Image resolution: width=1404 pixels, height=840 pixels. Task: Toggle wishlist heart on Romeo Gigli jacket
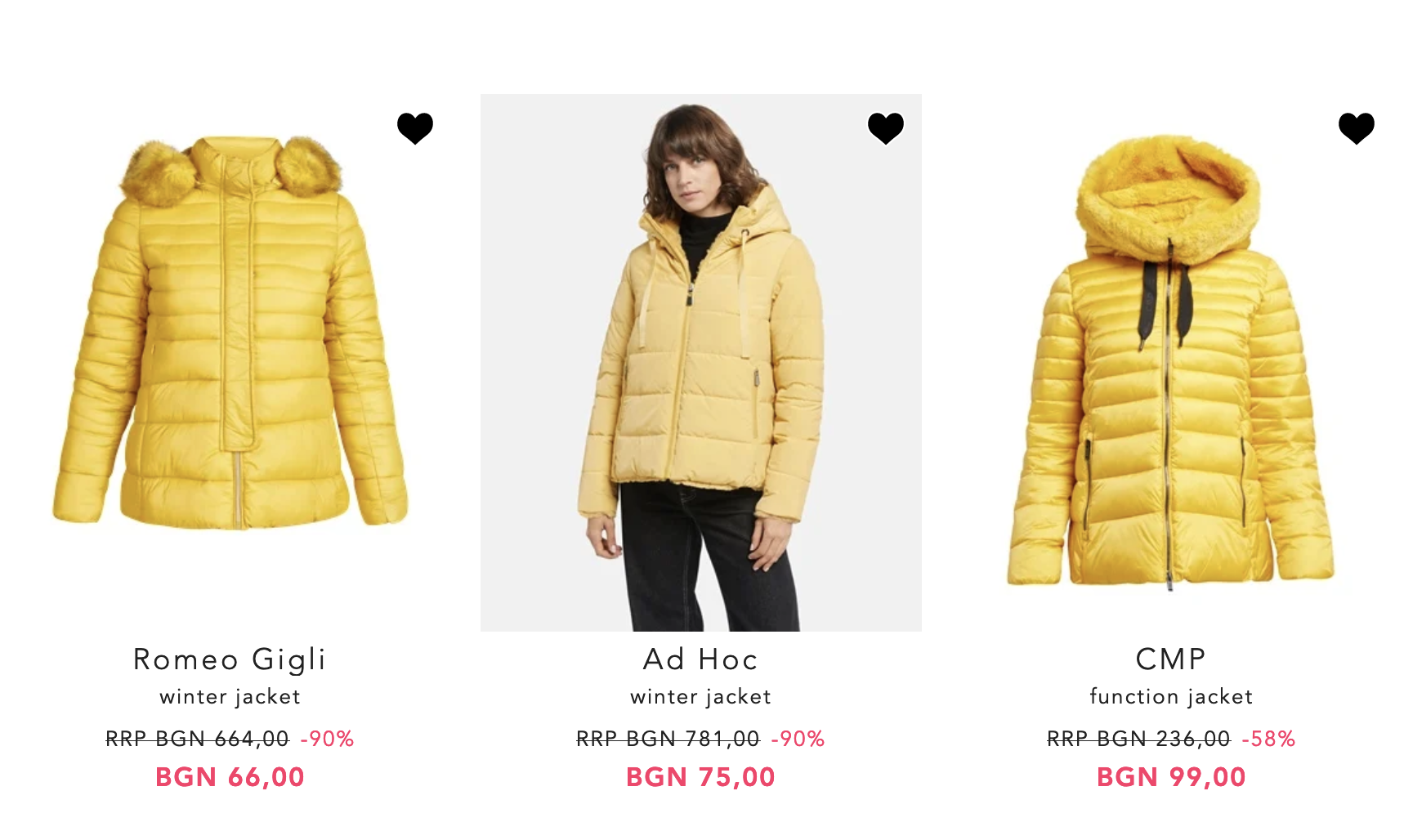(x=415, y=128)
